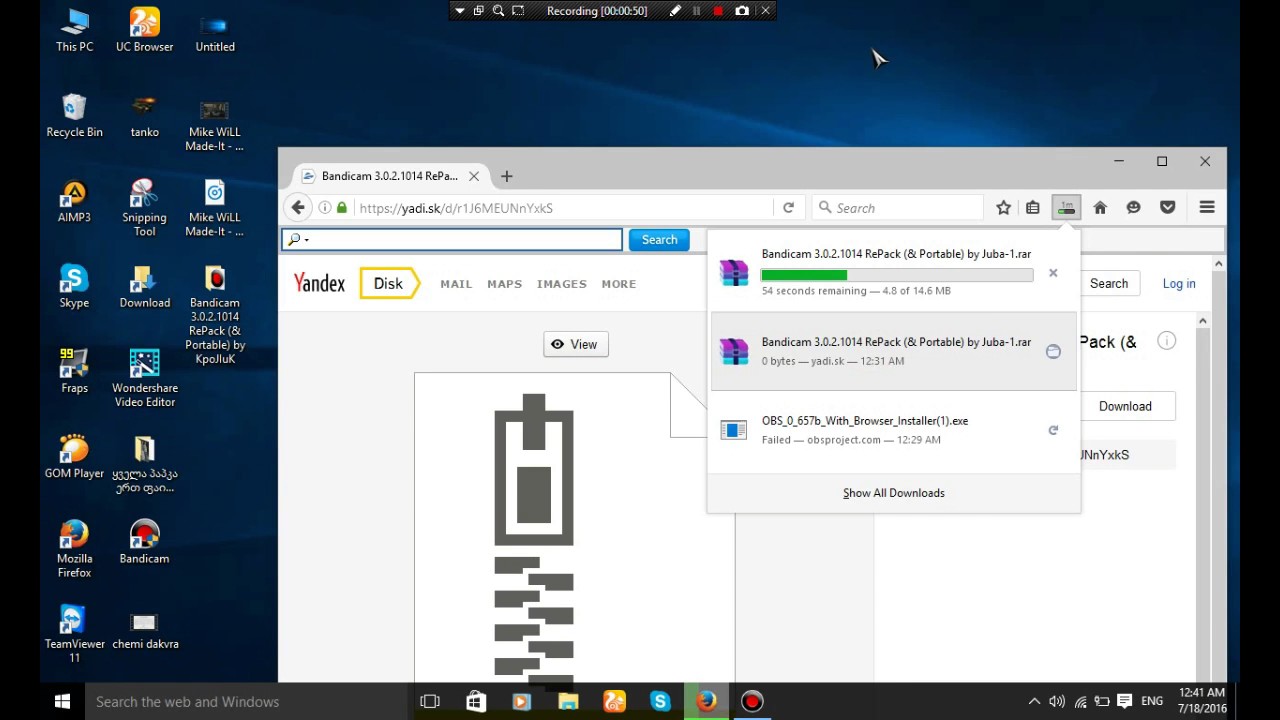Open the AIMP3 desktop shortcut

[x=74, y=201]
